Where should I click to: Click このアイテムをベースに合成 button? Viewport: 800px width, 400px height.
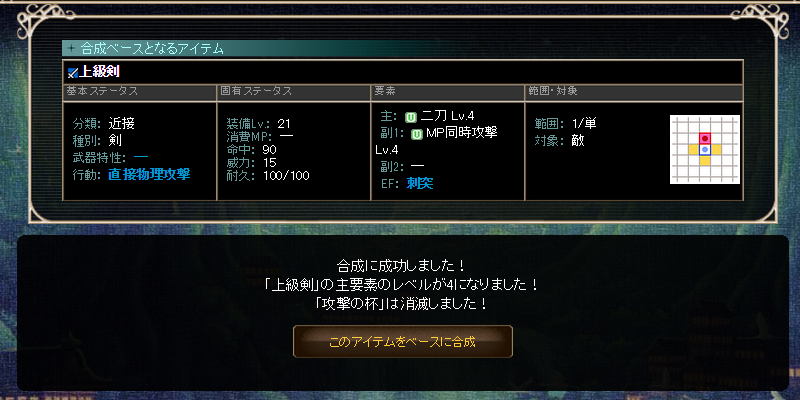coord(403,341)
